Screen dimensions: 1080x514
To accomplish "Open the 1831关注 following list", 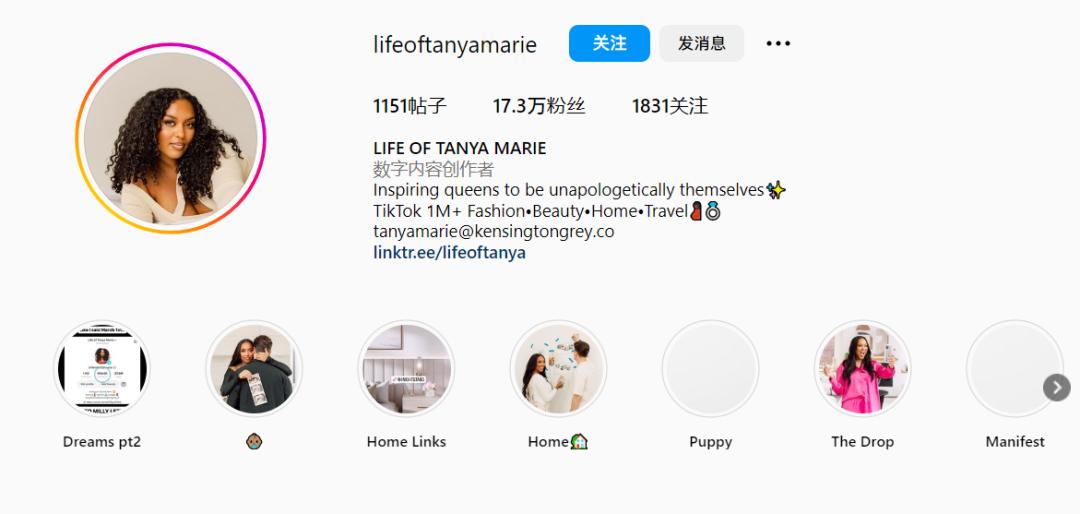I will point(669,106).
